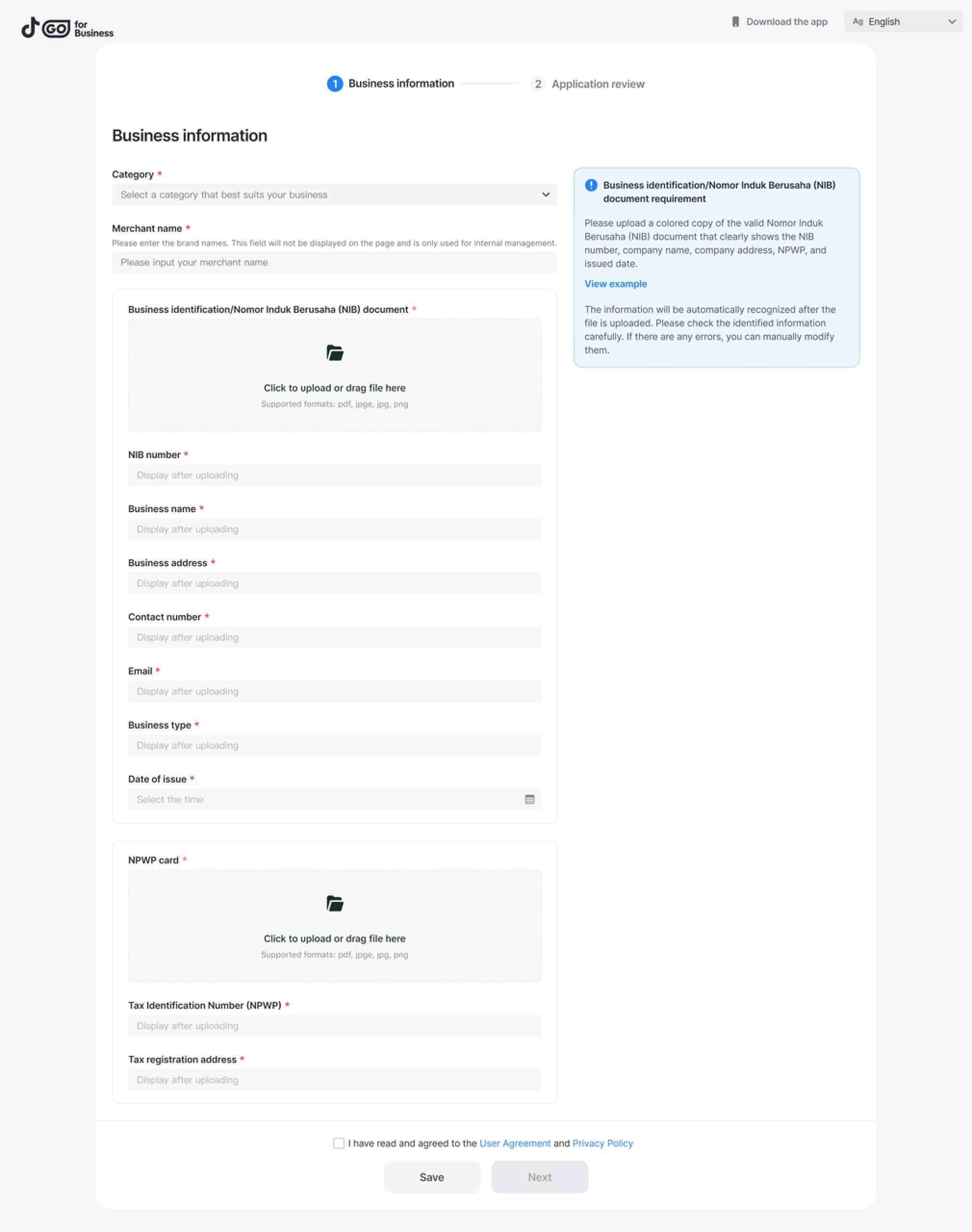Click the Category dropdown chevron arrow
972x1232 pixels.
(x=546, y=194)
